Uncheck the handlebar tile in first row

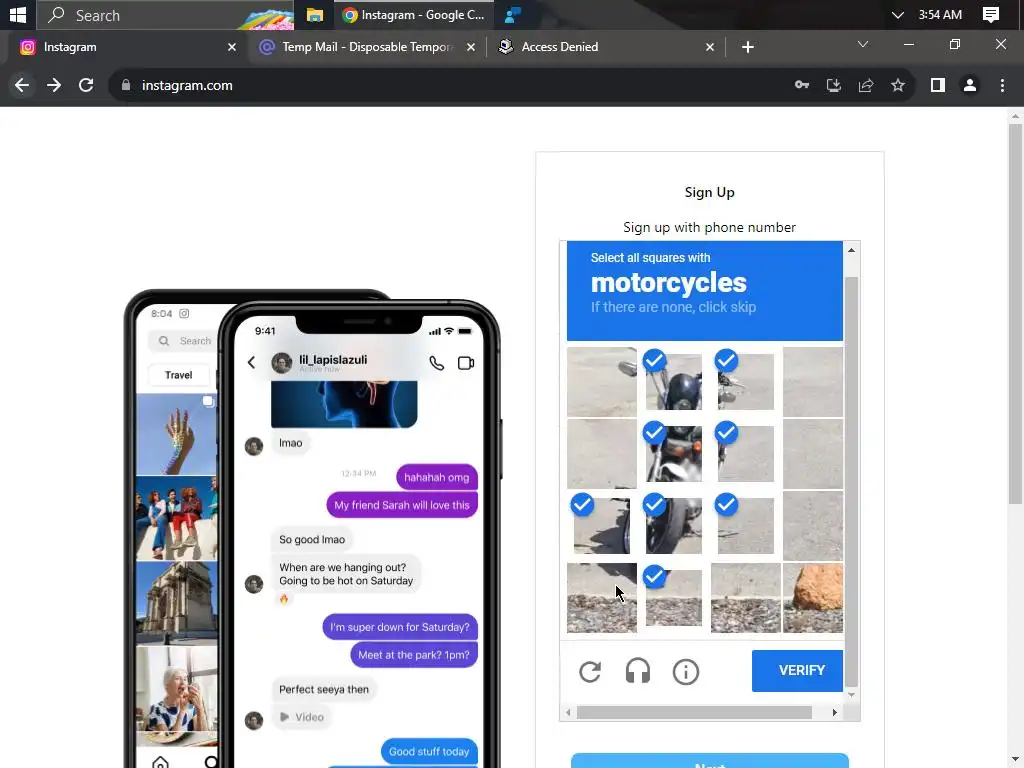click(745, 381)
